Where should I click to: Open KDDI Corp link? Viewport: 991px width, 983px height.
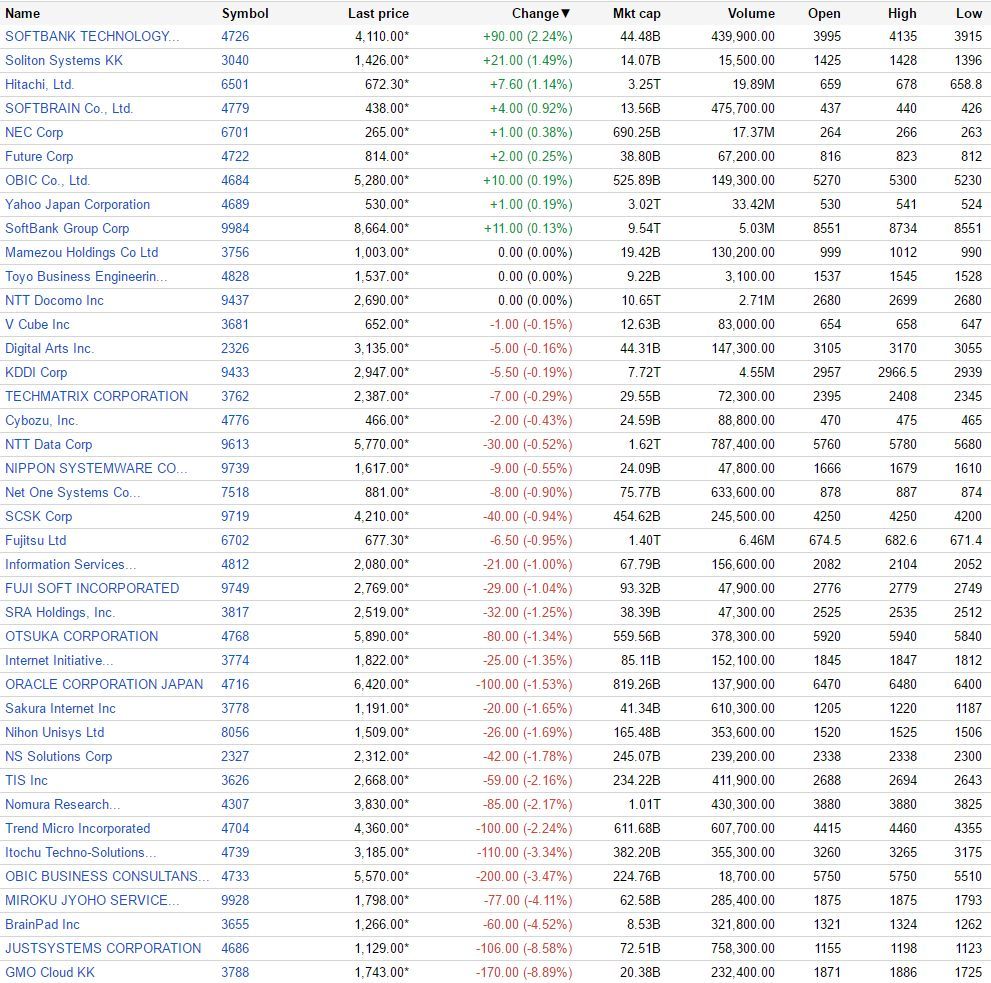36,373
